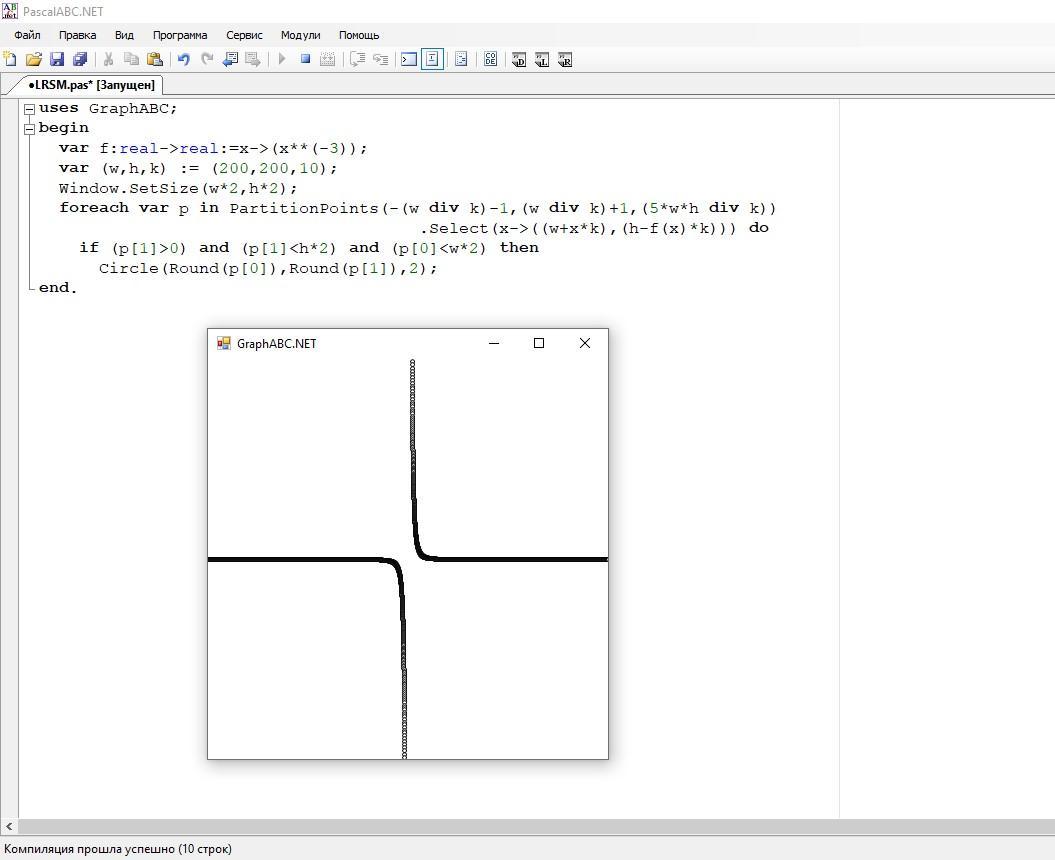
Task: Toggle the highlighted input panel toolbar button
Action: (432, 60)
